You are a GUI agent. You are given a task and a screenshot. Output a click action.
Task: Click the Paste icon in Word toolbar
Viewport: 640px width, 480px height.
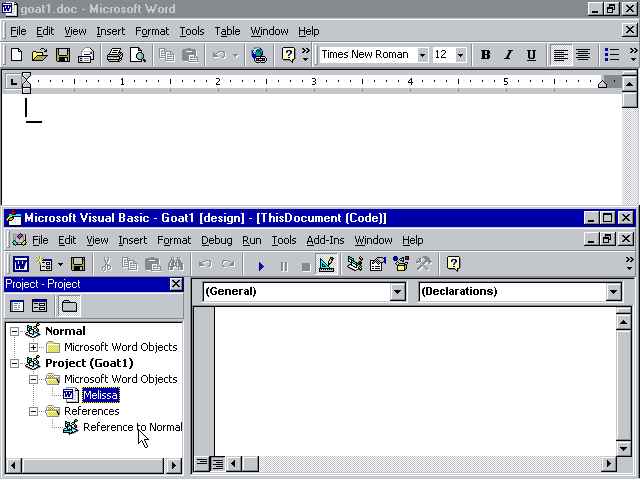[x=190, y=55]
